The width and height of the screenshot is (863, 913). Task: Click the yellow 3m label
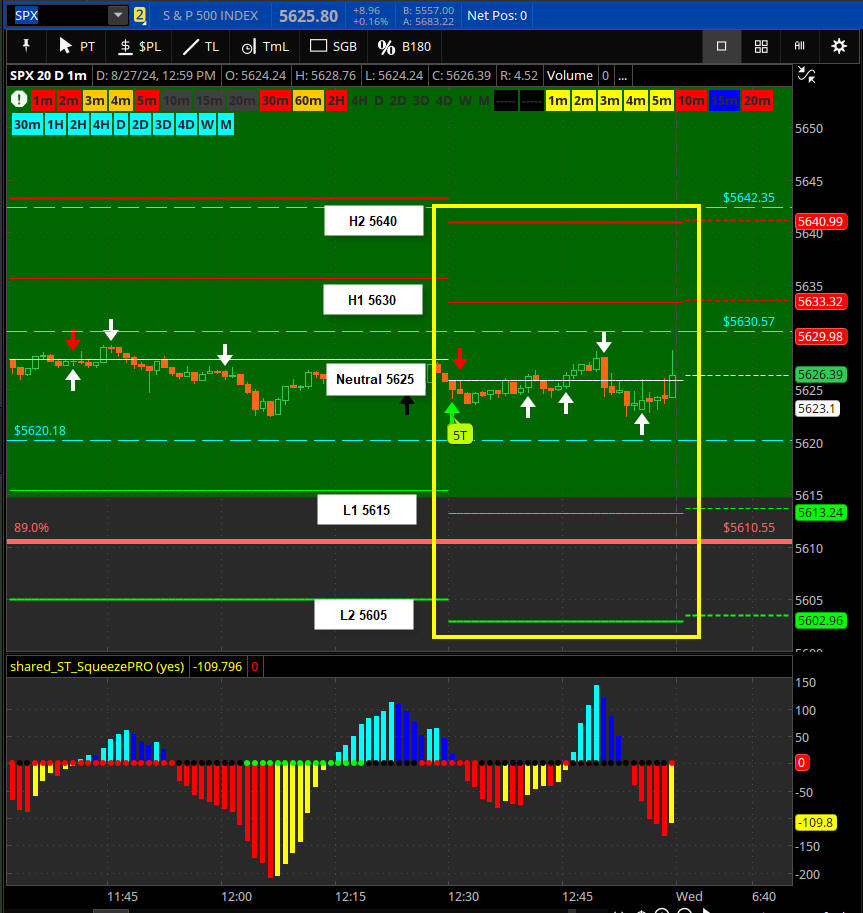(x=610, y=101)
